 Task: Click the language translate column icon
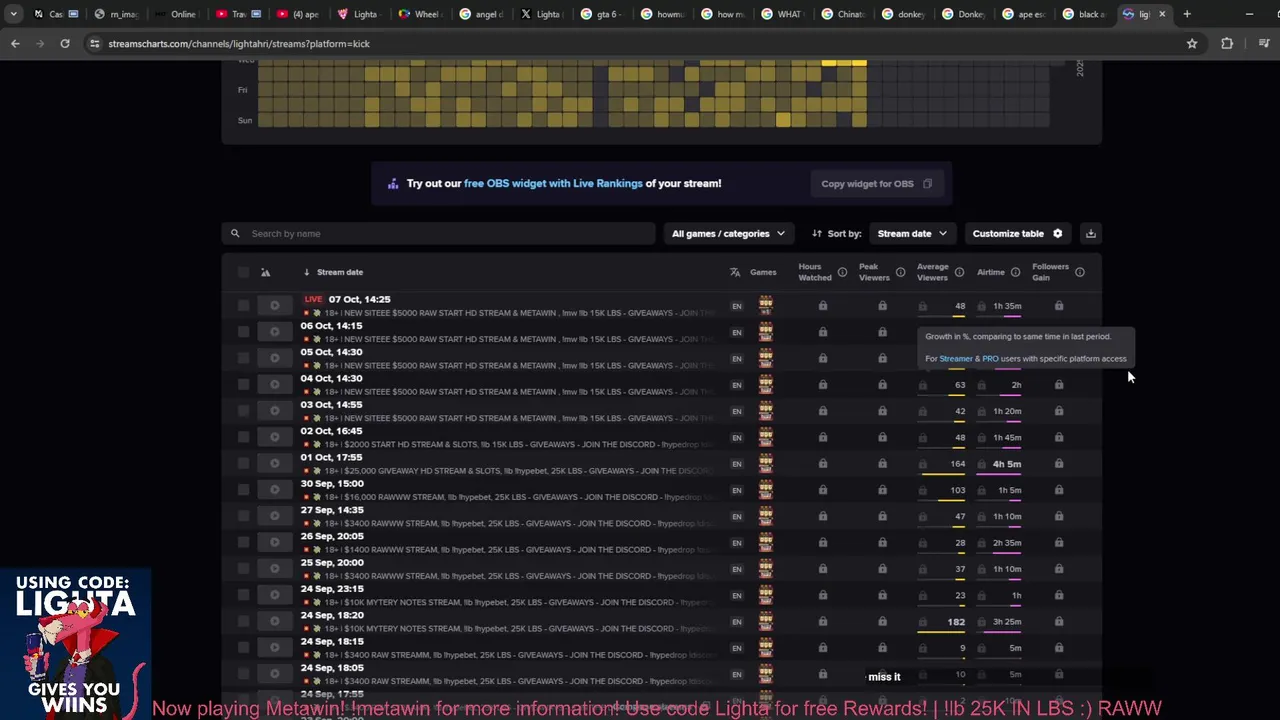735,272
